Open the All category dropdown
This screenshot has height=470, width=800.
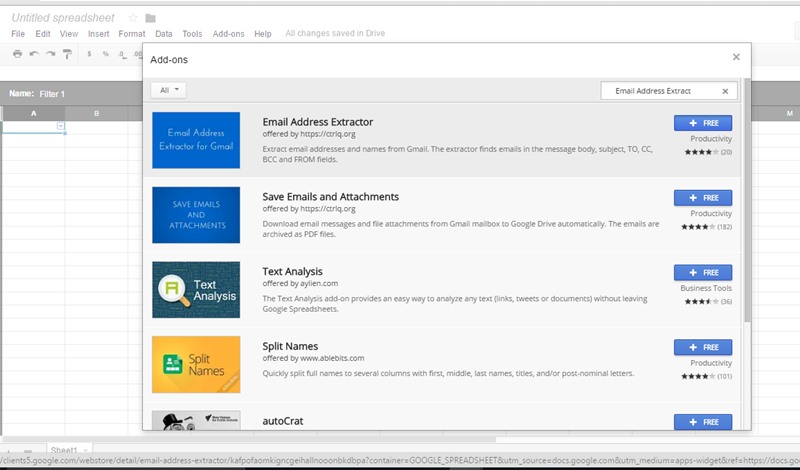(168, 90)
